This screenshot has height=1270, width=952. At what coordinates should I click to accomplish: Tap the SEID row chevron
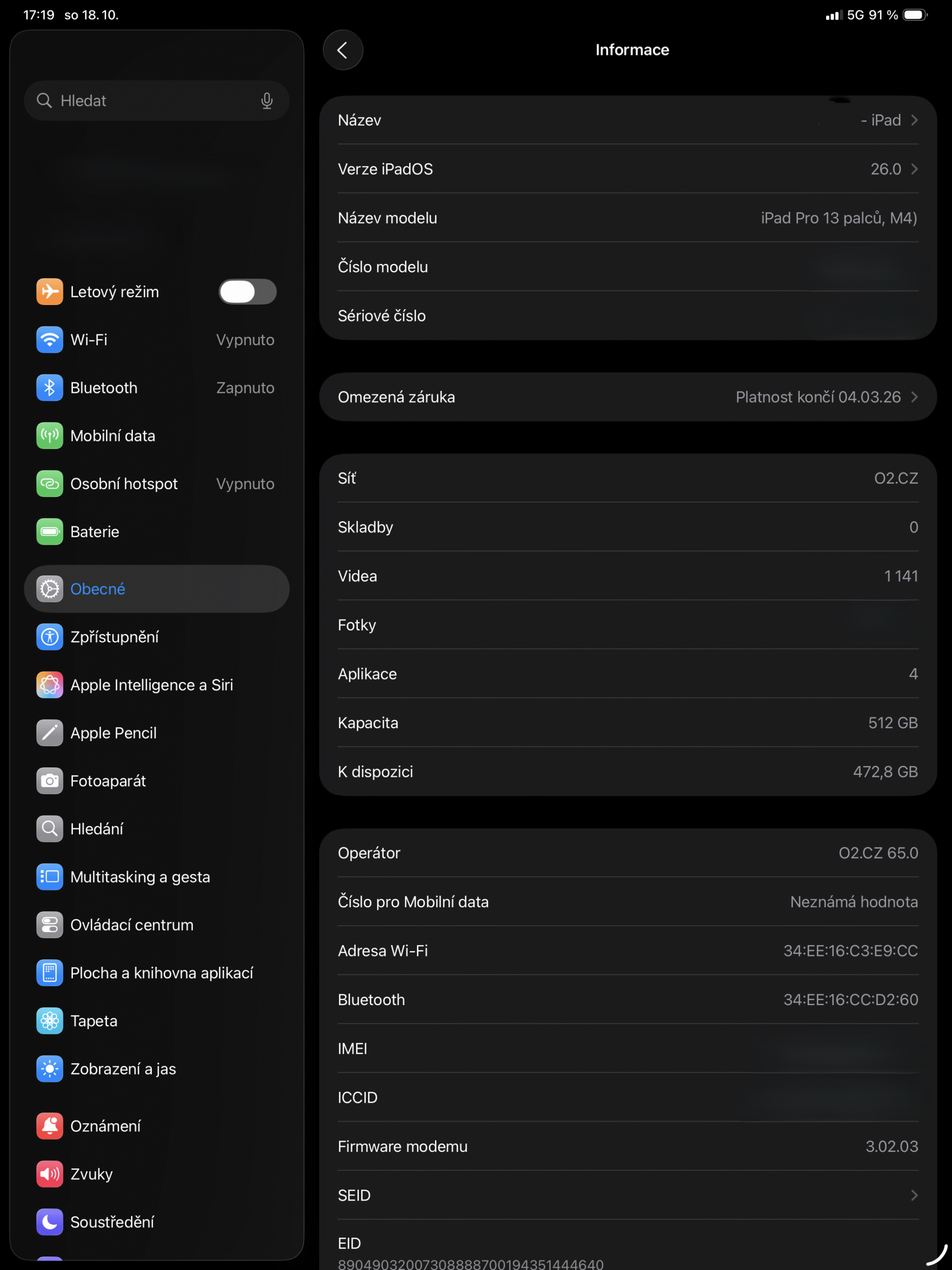tap(913, 1196)
